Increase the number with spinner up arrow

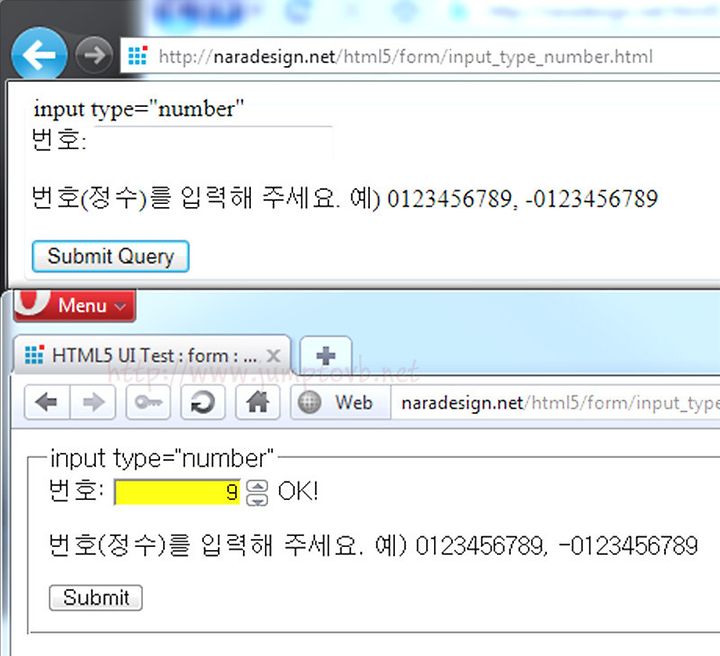tap(257, 486)
